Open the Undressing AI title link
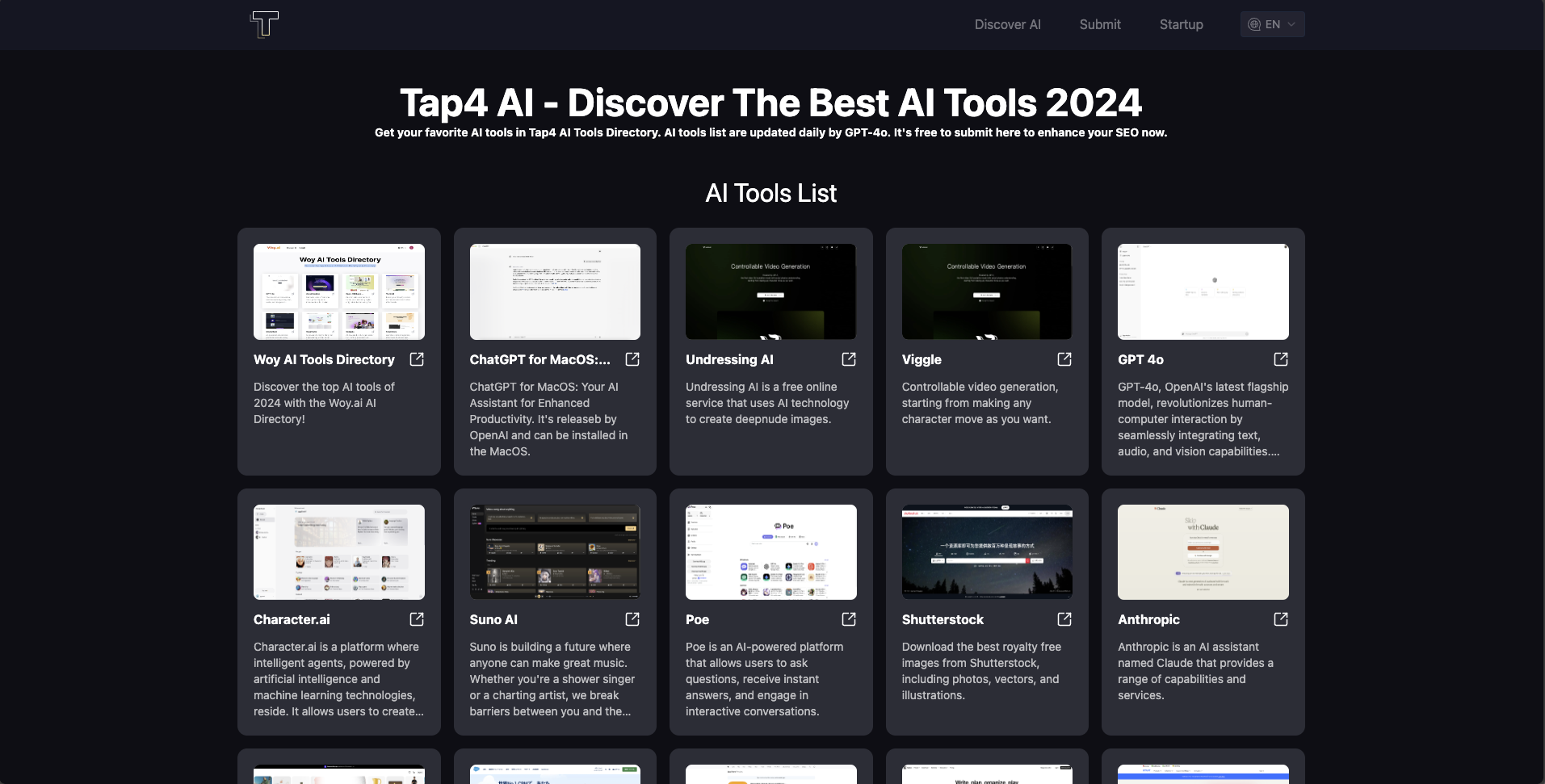 (729, 359)
